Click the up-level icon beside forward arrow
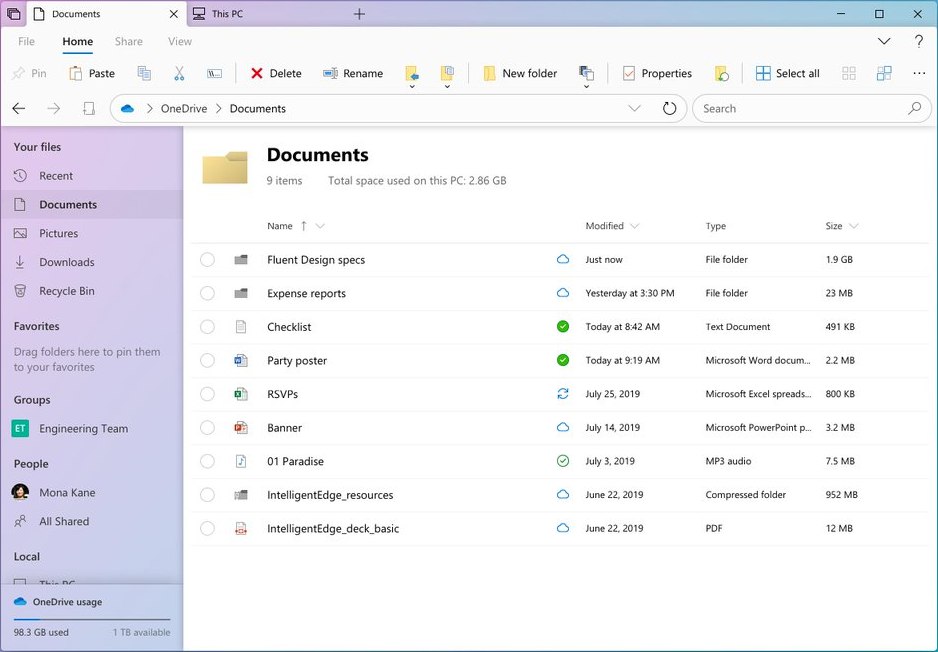Screen dimensions: 938x652 pos(89,108)
